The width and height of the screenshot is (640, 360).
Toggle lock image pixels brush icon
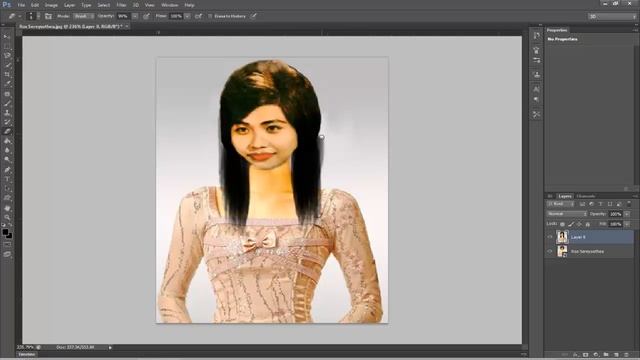[571, 224]
